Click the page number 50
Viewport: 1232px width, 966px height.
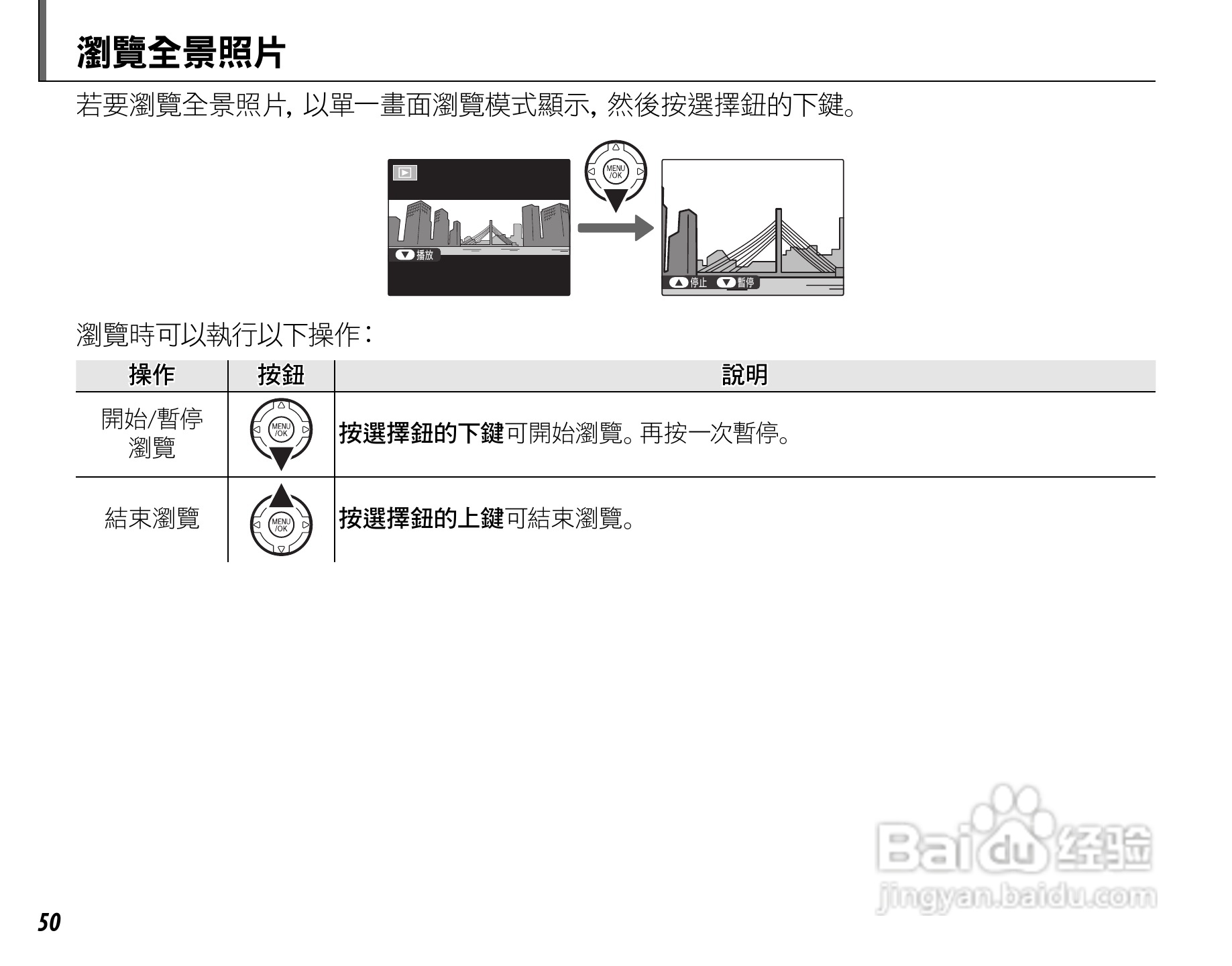(50, 923)
